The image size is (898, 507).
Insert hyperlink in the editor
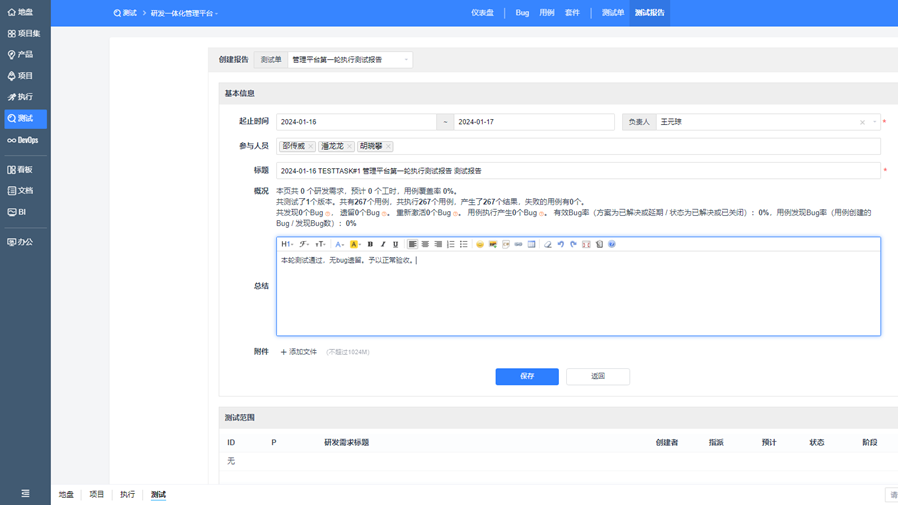pyautogui.click(x=518, y=244)
